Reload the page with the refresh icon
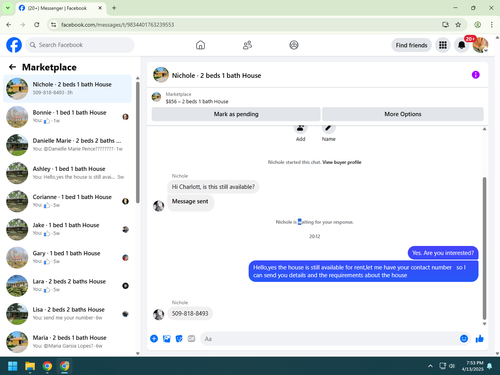Image resolution: width=500 pixels, height=375 pixels. pos(37,25)
